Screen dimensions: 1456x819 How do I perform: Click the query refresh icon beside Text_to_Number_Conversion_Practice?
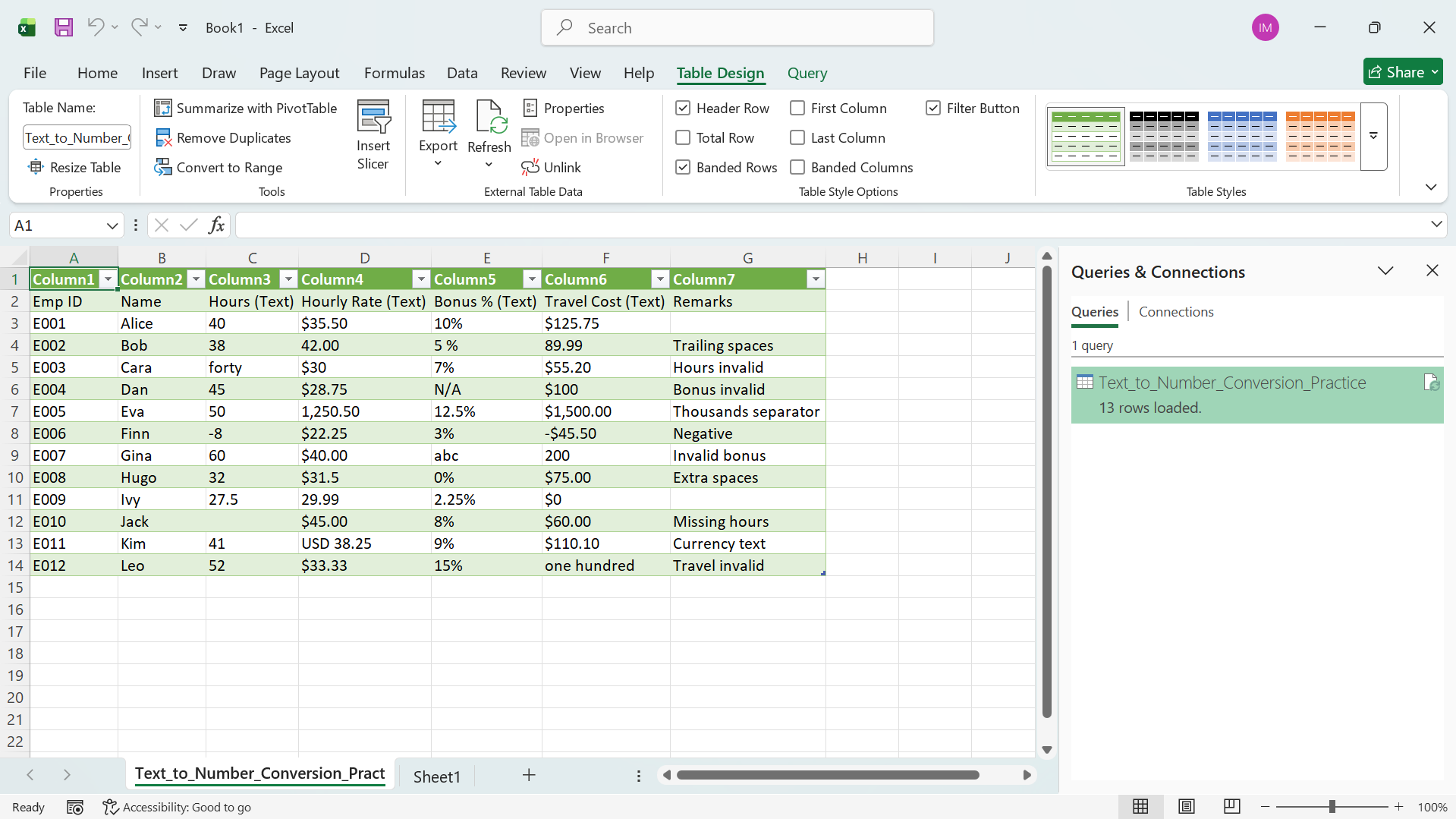1431,383
